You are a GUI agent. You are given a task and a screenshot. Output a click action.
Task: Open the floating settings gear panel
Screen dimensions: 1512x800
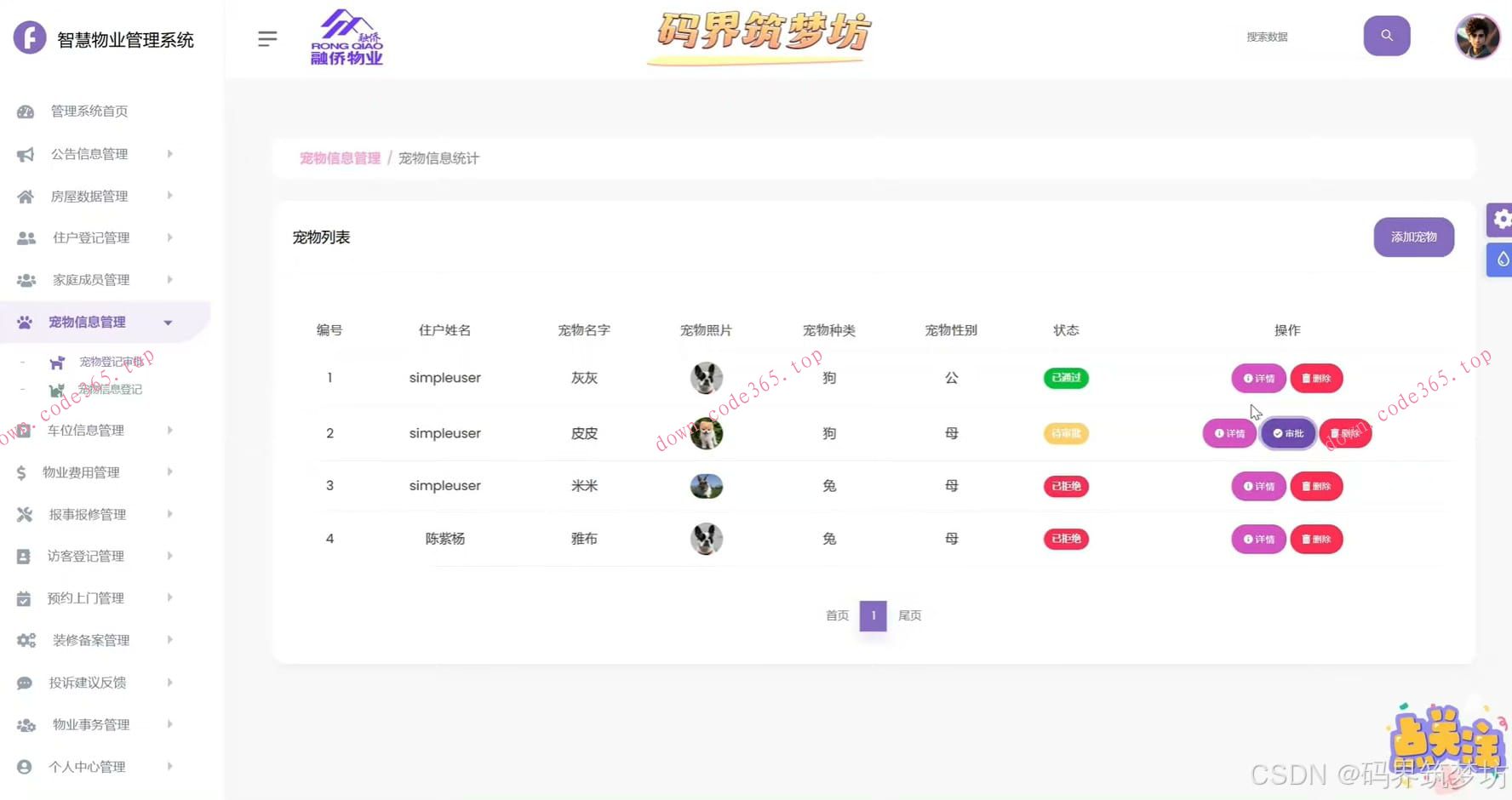pyautogui.click(x=1501, y=219)
